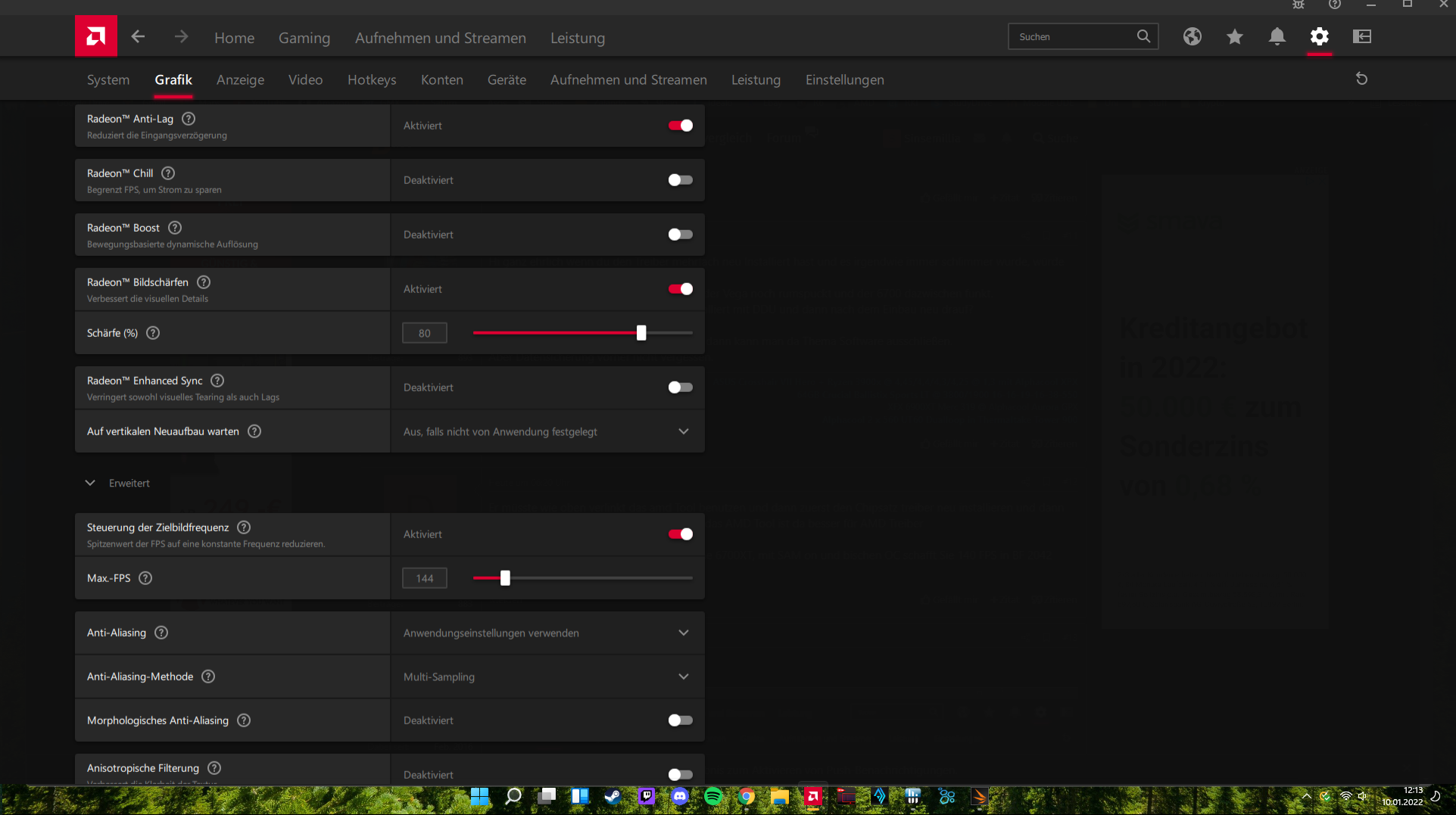Click the settings gear icon
This screenshot has width=1456, height=815.
1320,36
